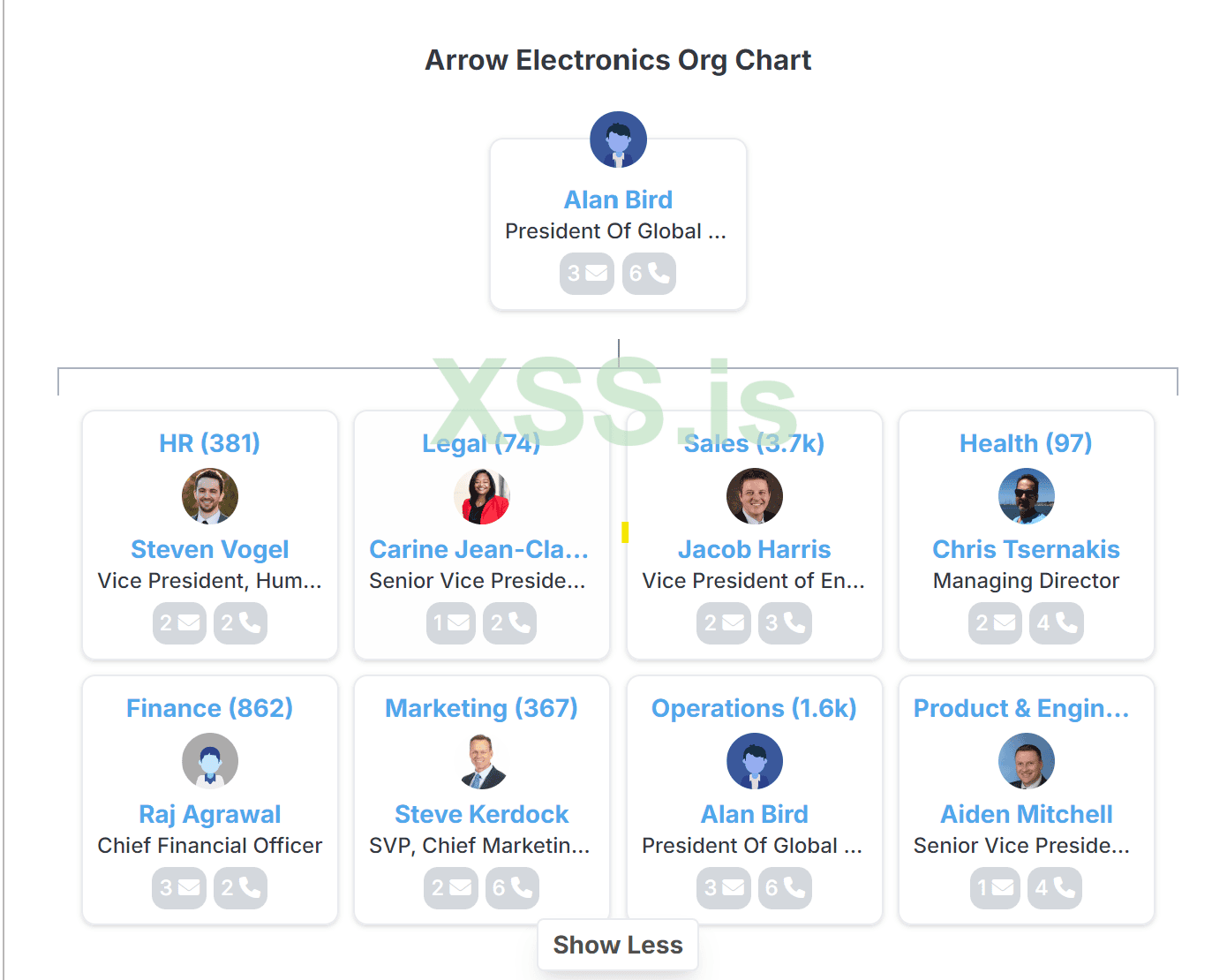Click Jacob Harris's profile photo

(x=755, y=496)
